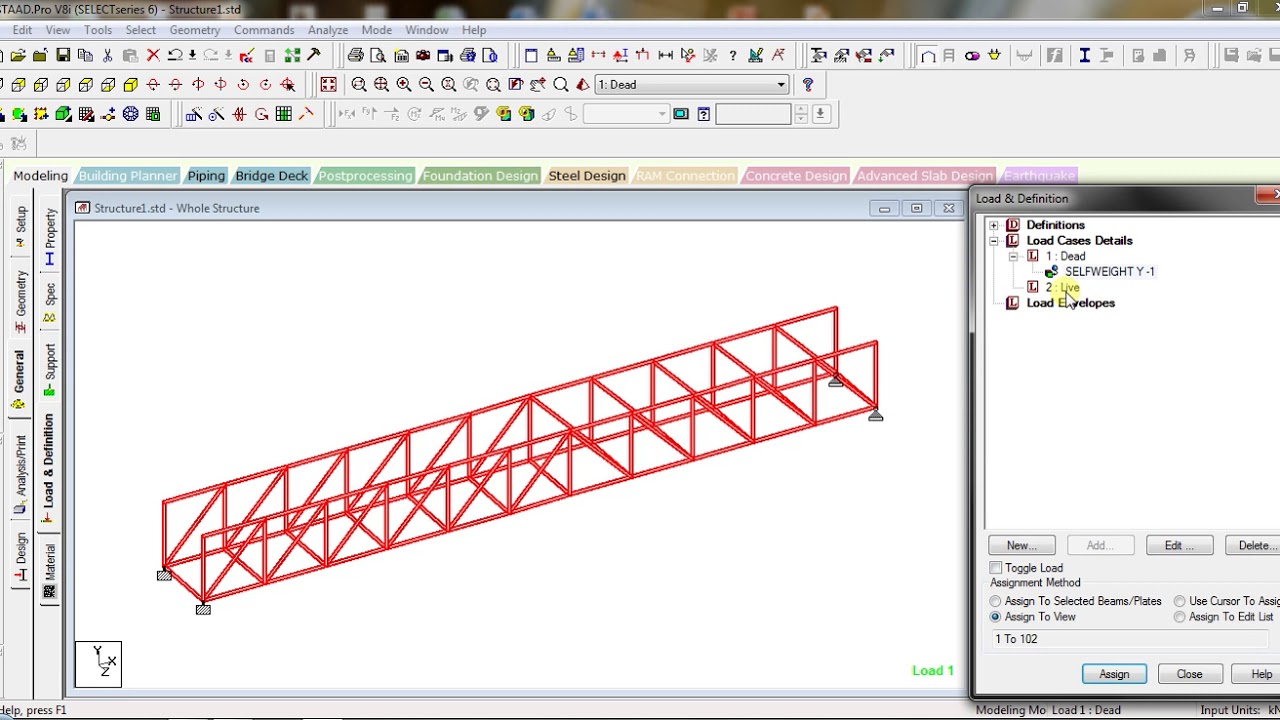The width and height of the screenshot is (1280, 720).
Task: Click the Dimension beams icon
Action: tap(665, 55)
